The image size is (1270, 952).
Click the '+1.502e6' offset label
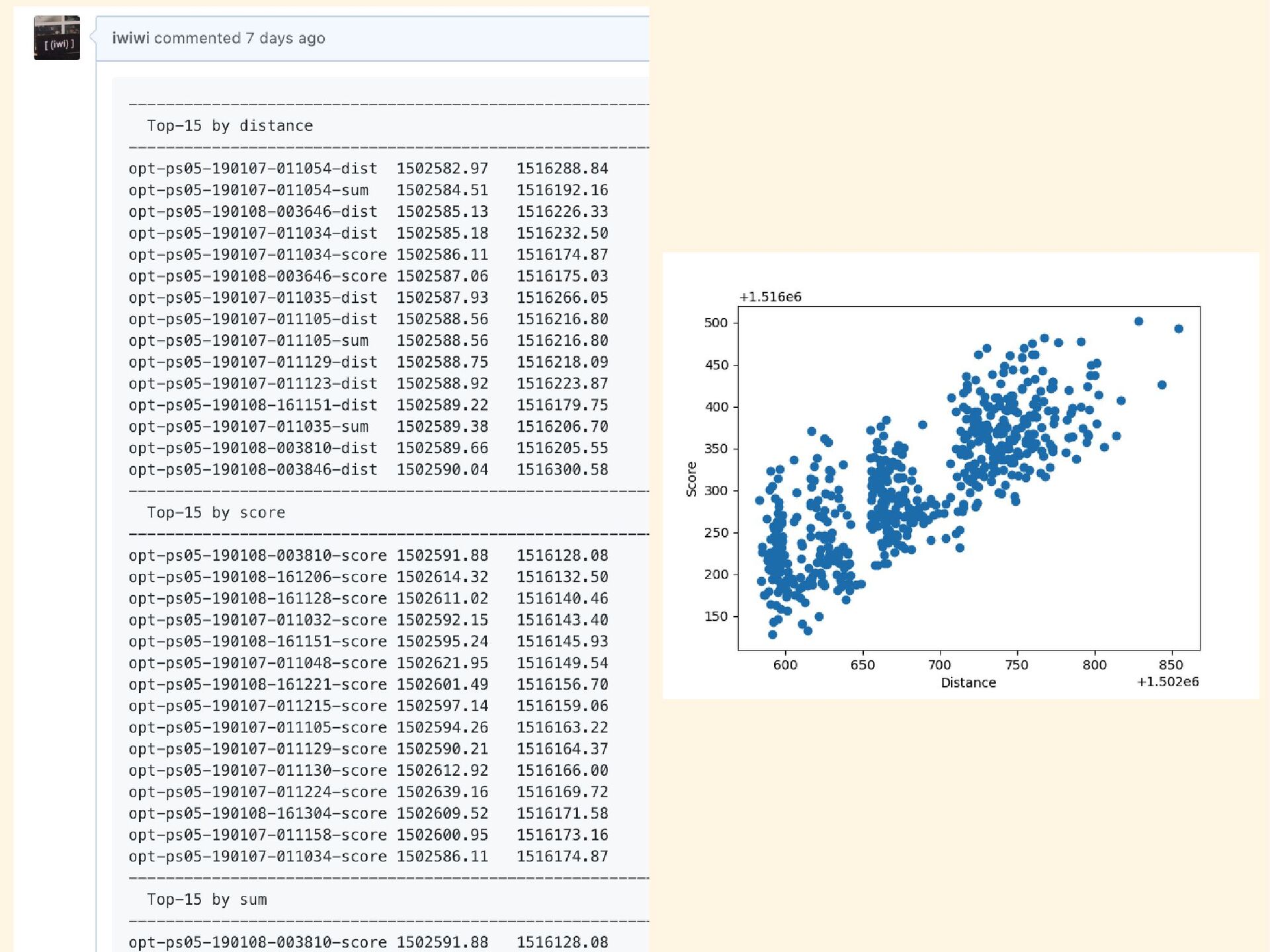[1167, 682]
